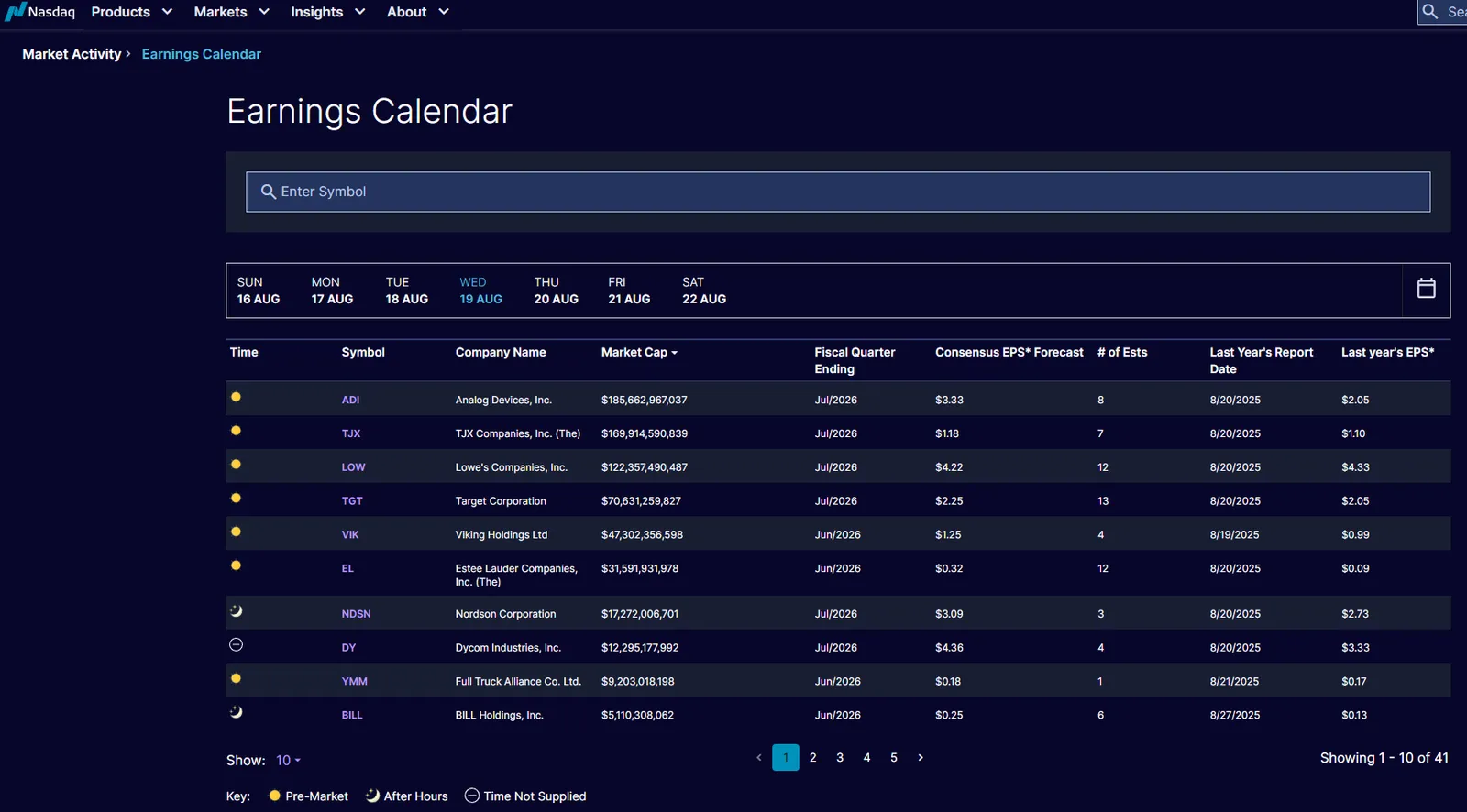Screen dimensions: 1467x812
Task: Select the SAT 22 AUG date tab
Action: (x=704, y=291)
